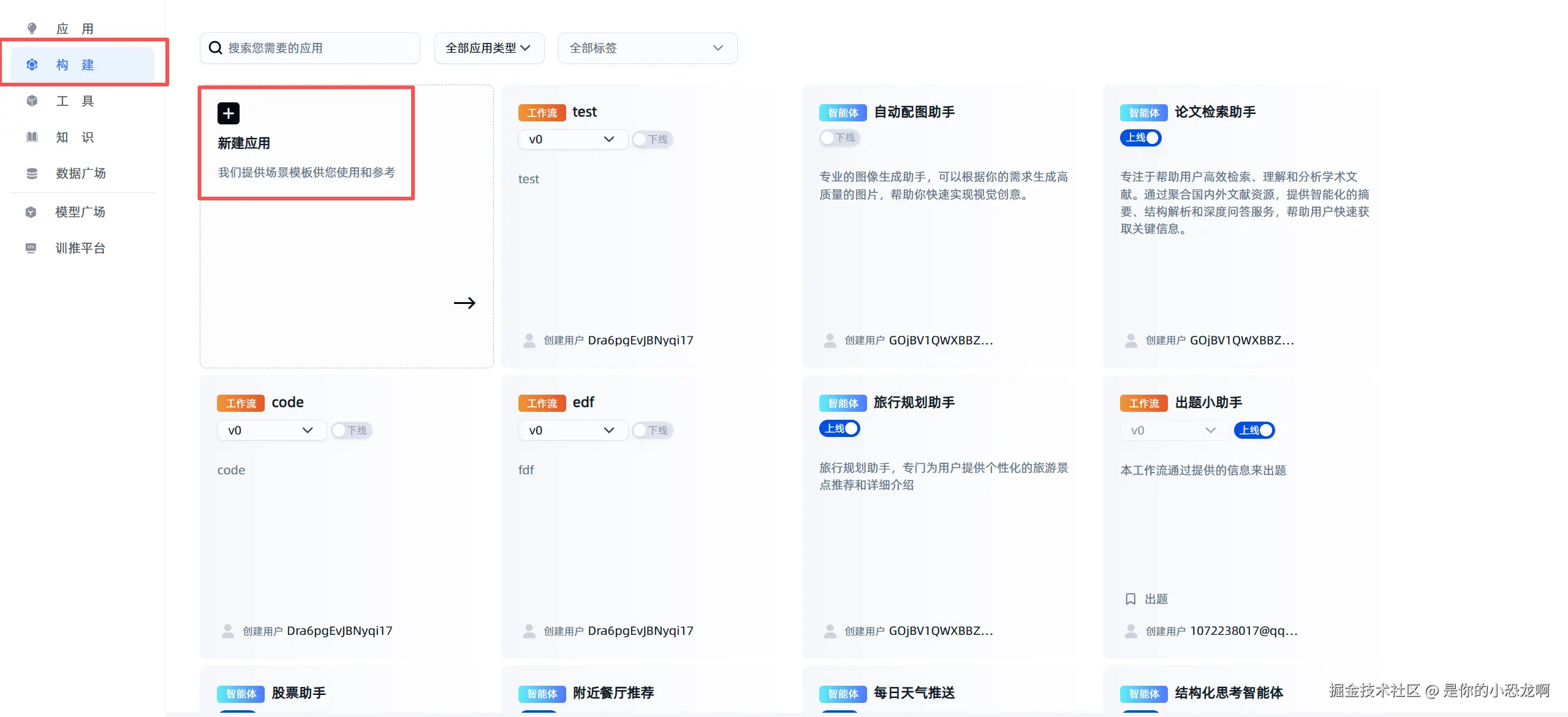Viewport: 1568px width, 717px height.
Task: Click the plus icon for 新建应用
Action: coord(228,113)
